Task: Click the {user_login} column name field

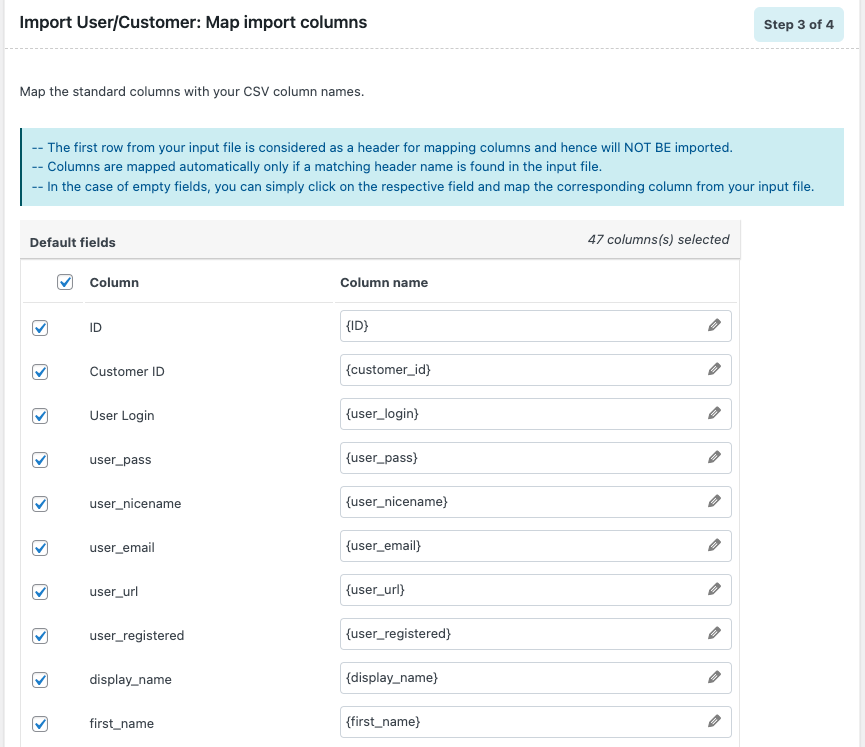Action: pyautogui.click(x=536, y=414)
